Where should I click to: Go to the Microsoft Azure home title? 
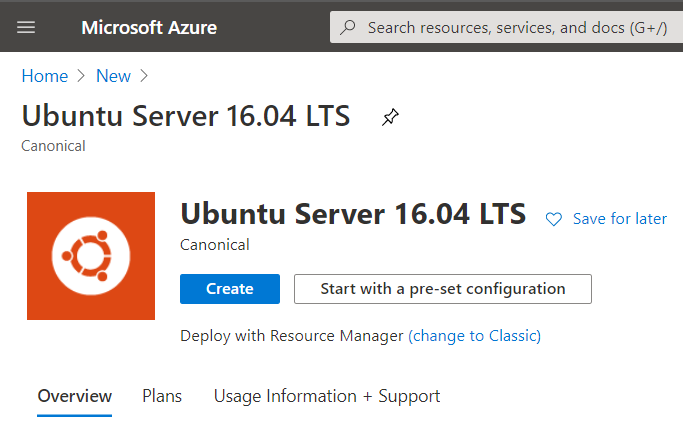148,27
